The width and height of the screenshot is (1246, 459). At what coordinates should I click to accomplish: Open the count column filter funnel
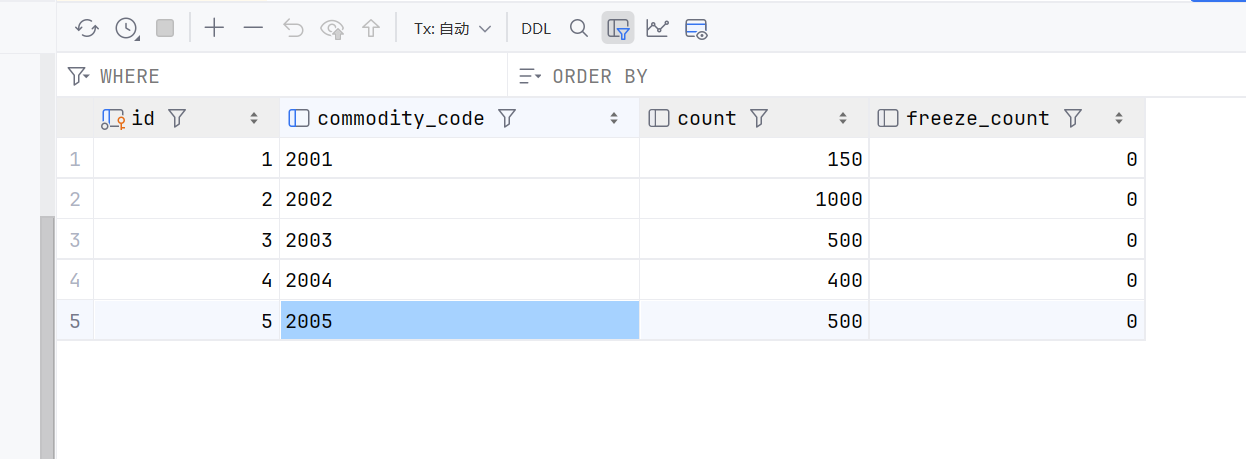pos(759,118)
